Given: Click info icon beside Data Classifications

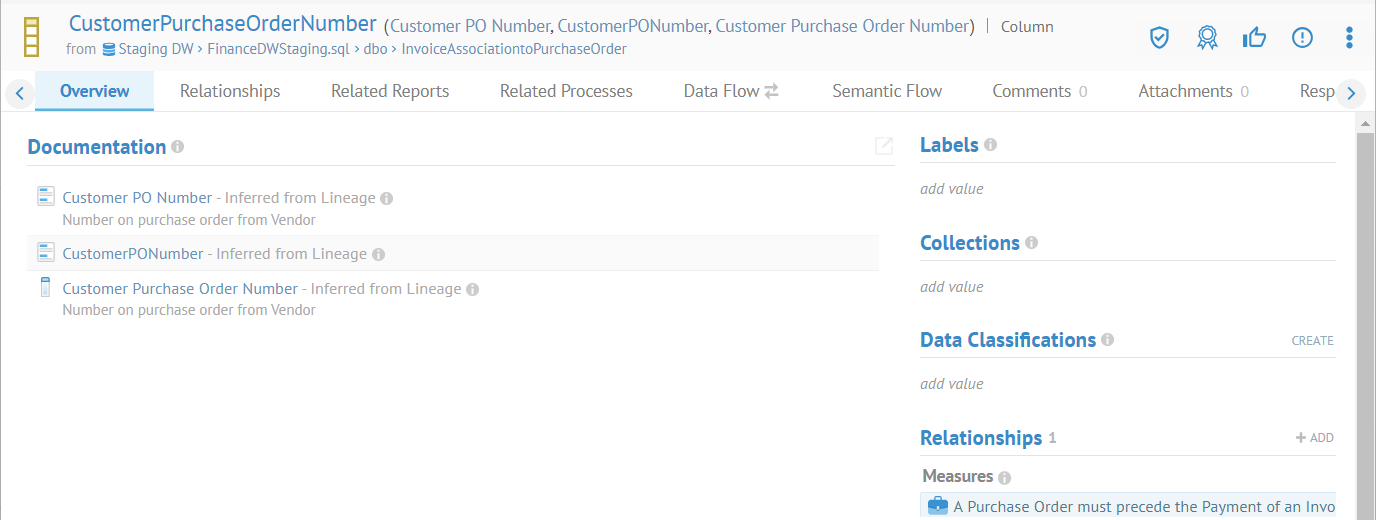Looking at the screenshot, I should [x=1107, y=340].
